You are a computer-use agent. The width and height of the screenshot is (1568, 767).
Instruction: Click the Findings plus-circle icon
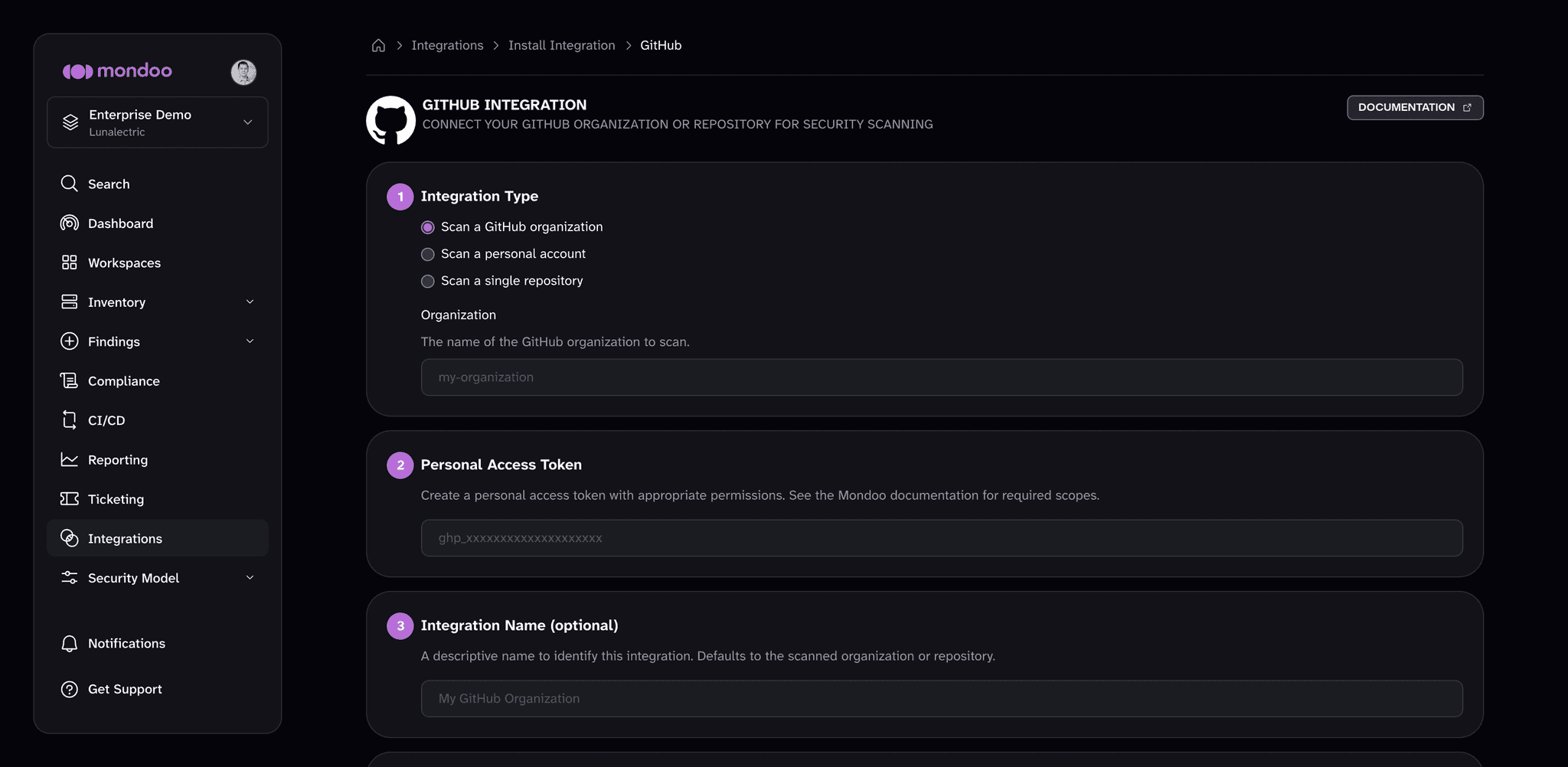coord(70,341)
